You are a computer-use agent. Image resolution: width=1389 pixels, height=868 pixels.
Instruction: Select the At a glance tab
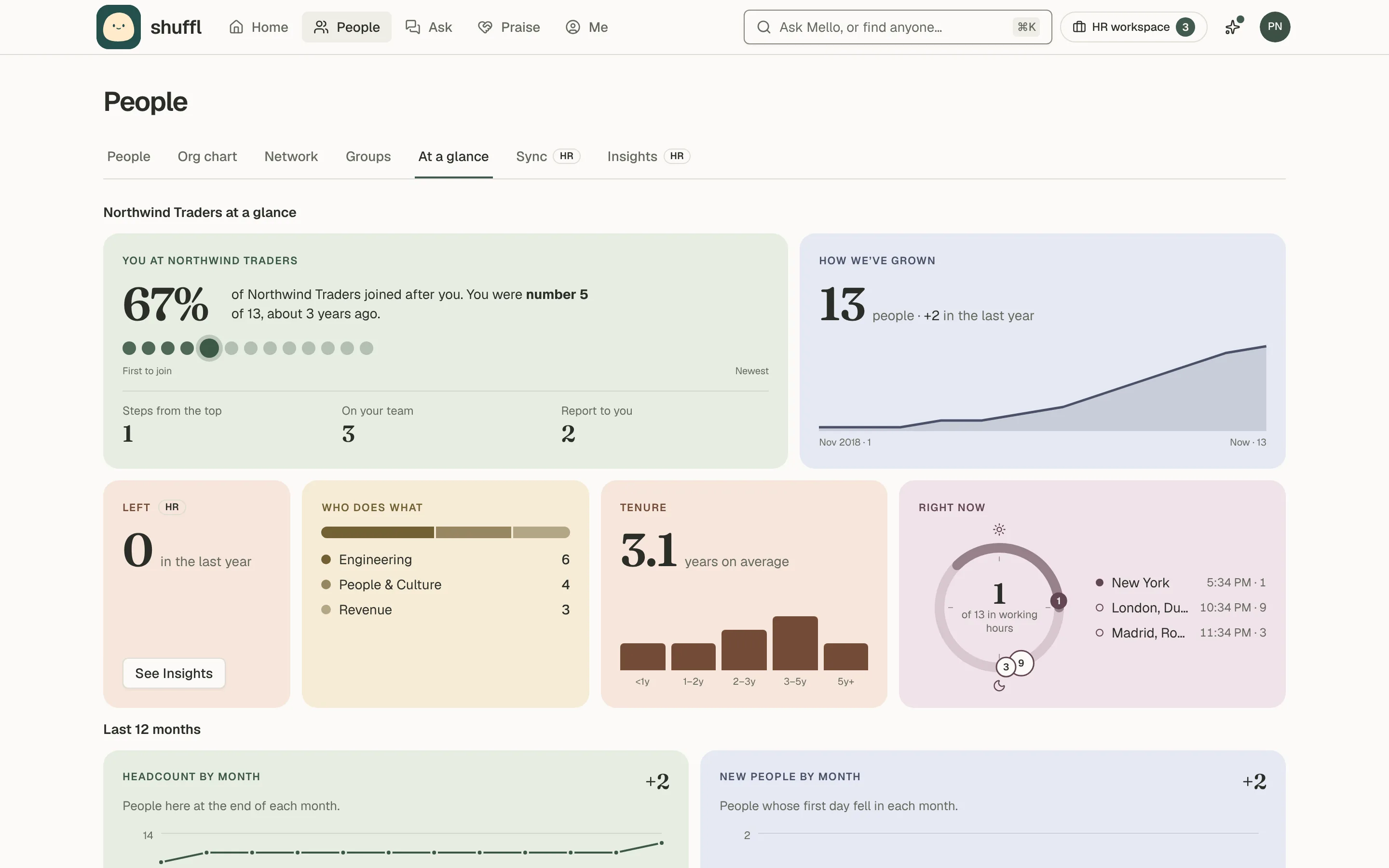click(453, 156)
